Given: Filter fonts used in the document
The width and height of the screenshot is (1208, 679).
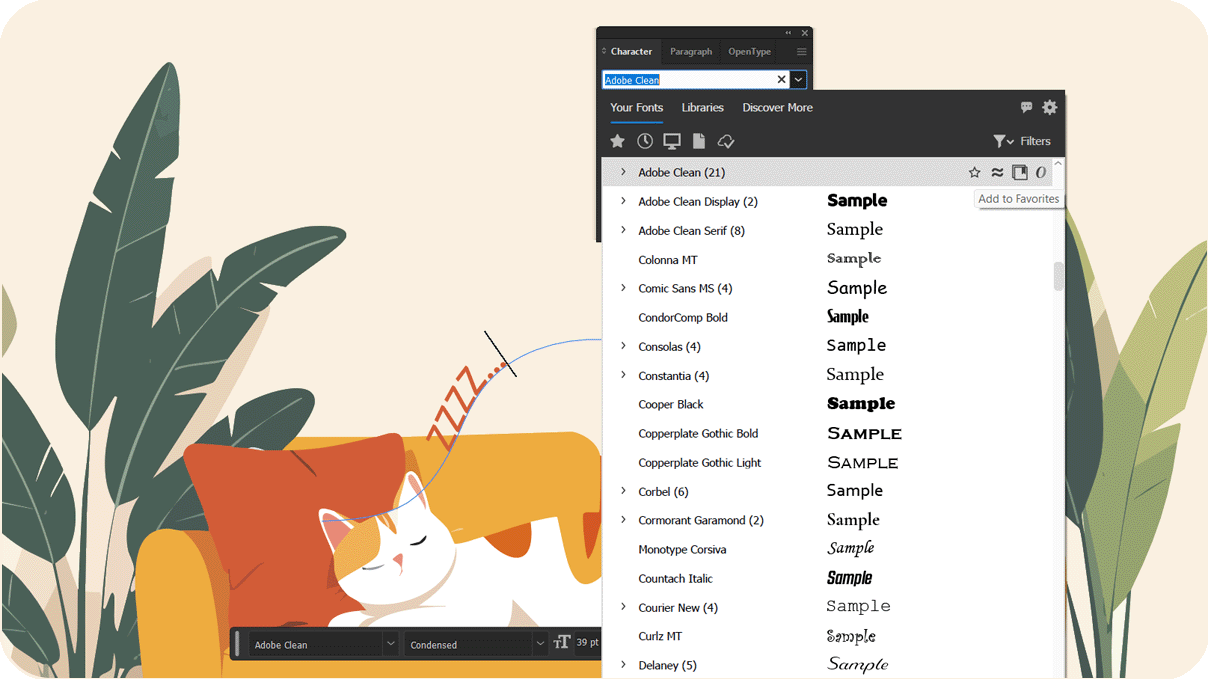Looking at the screenshot, I should tap(699, 141).
